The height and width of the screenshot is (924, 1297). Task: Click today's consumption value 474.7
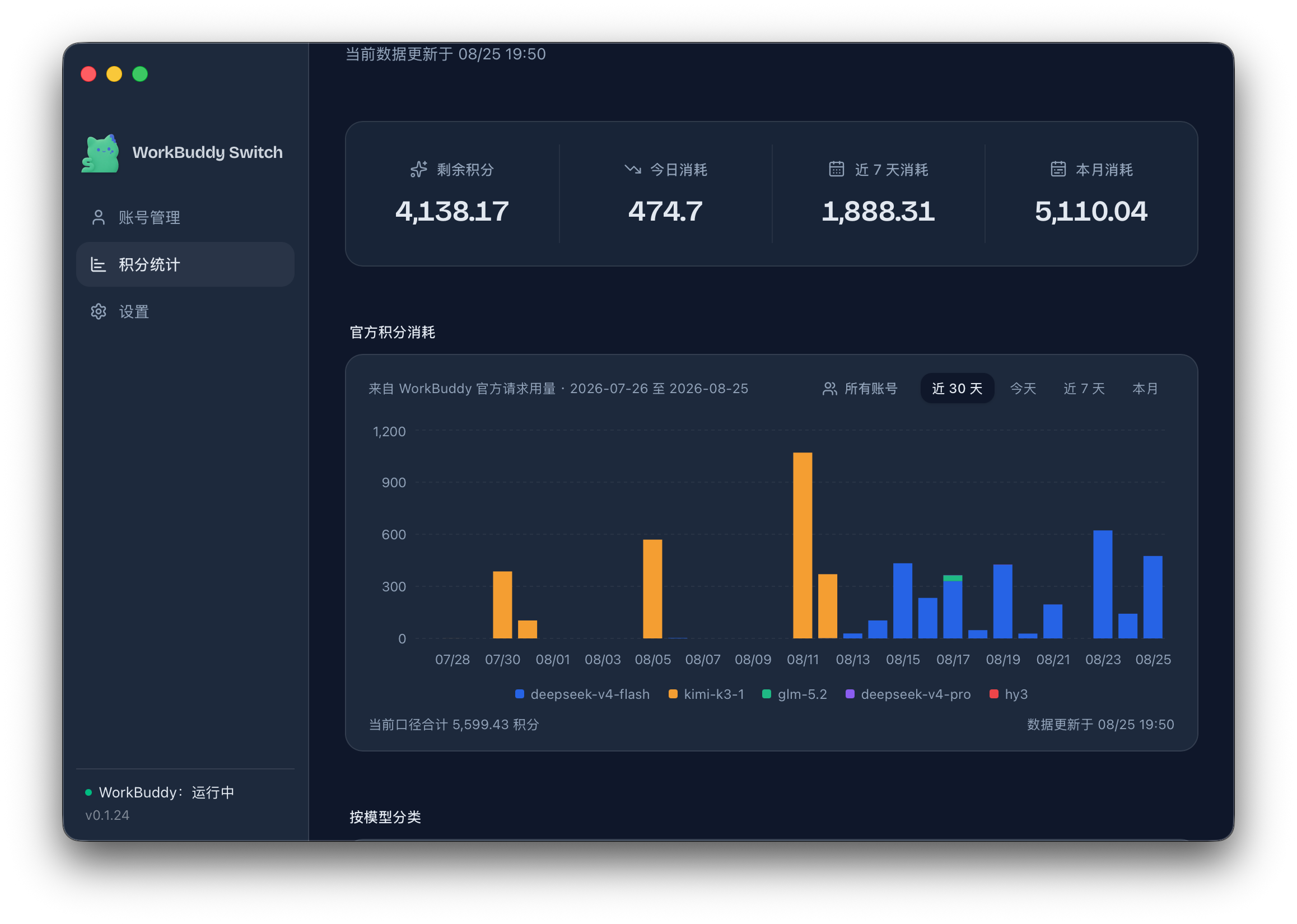665,212
